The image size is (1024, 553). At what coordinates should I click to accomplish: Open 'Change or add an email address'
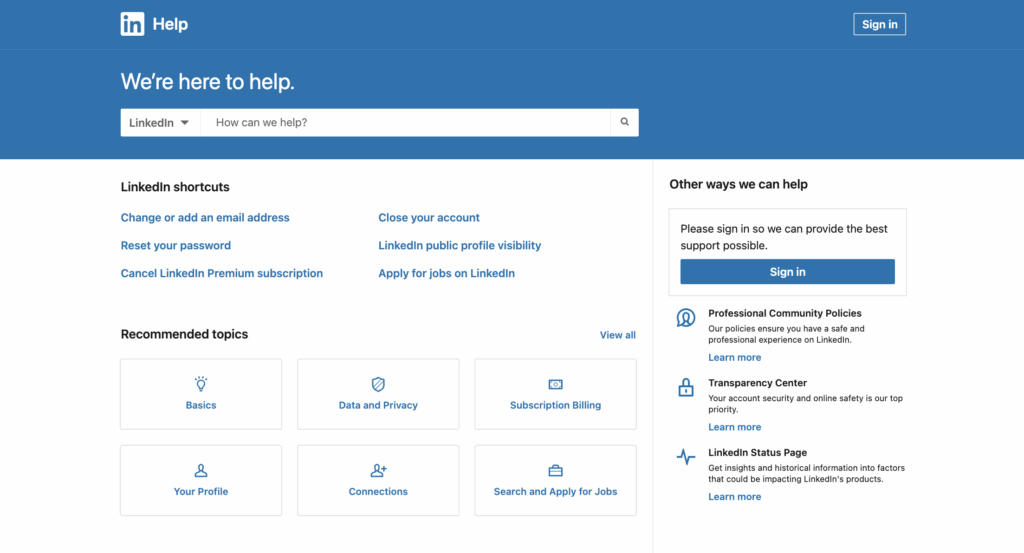pyautogui.click(x=205, y=217)
